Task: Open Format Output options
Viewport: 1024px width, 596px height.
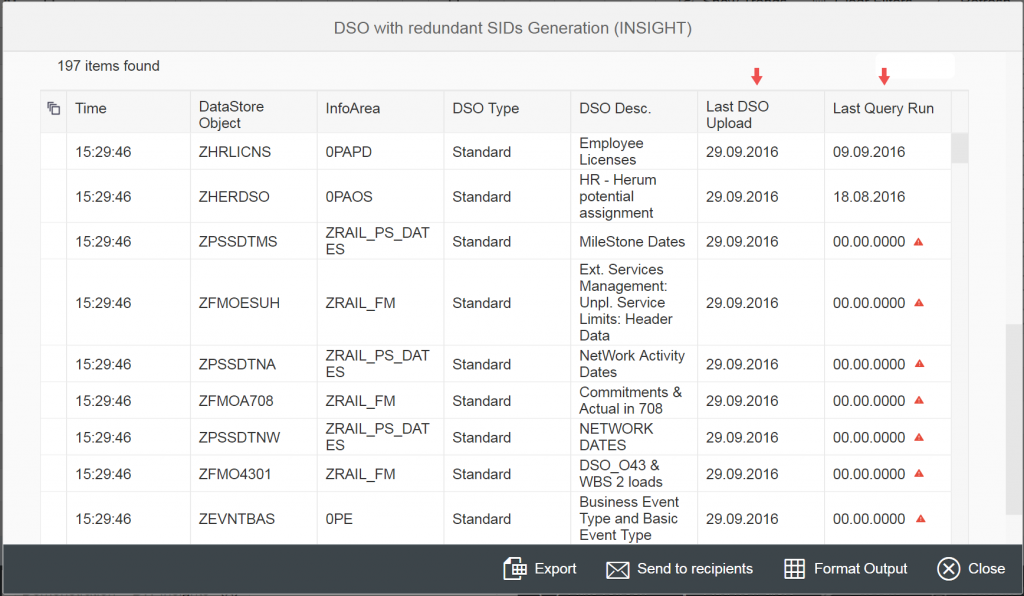Action: 846,568
